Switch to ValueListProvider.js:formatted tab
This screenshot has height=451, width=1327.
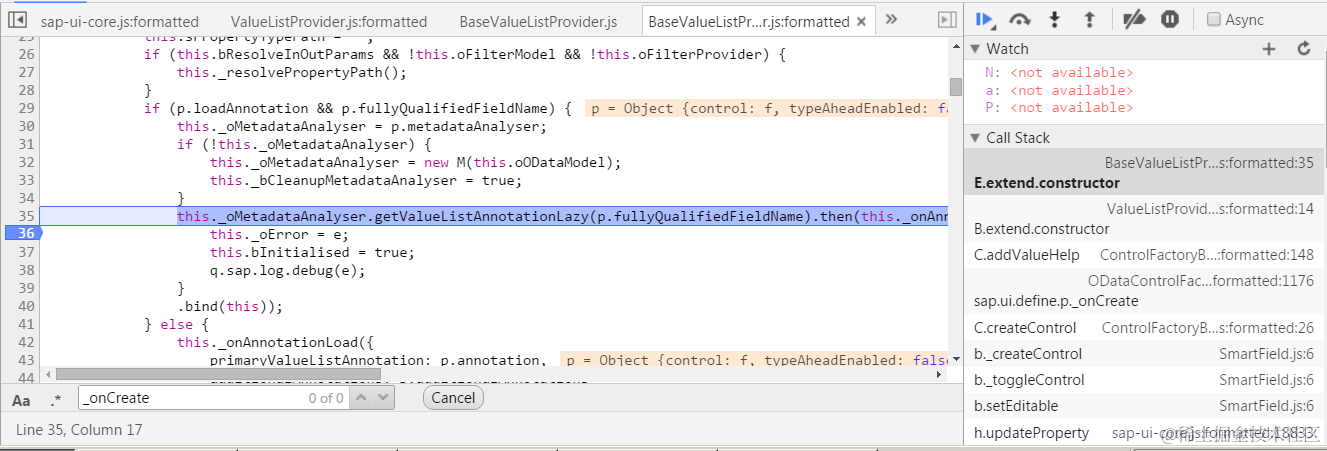click(329, 21)
